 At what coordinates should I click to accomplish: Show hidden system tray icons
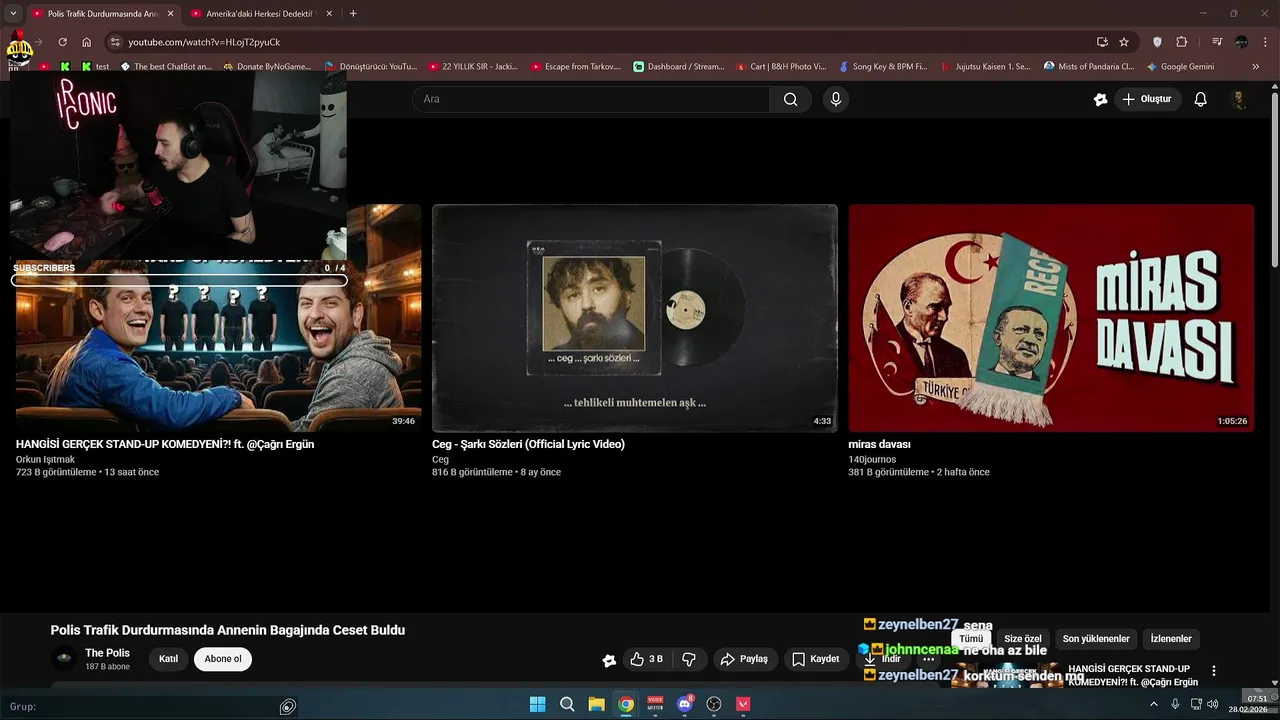1153,704
